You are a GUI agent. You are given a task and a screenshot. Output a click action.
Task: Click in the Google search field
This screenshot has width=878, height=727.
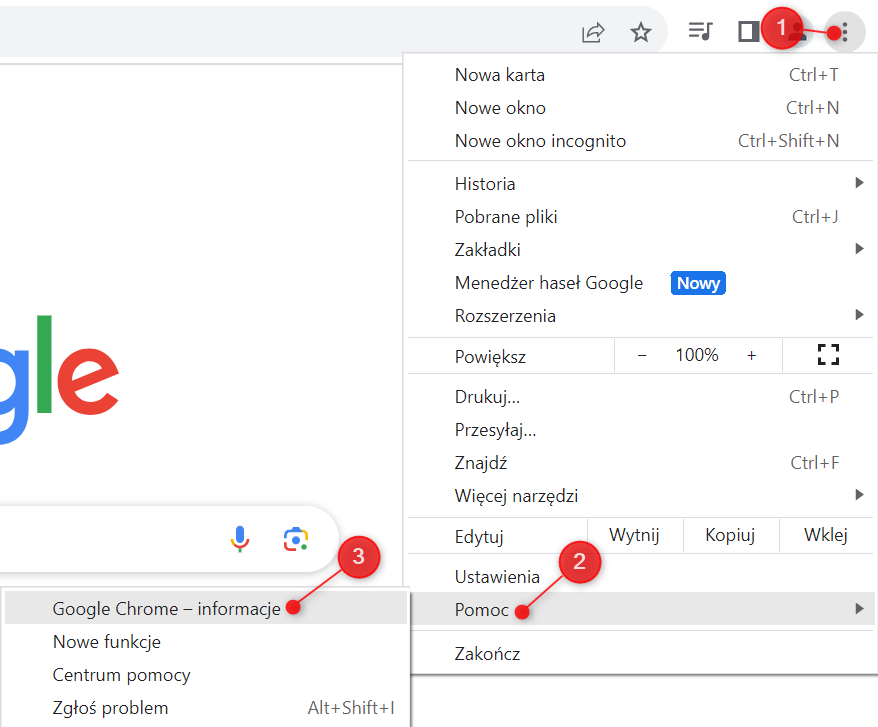pos(100,540)
